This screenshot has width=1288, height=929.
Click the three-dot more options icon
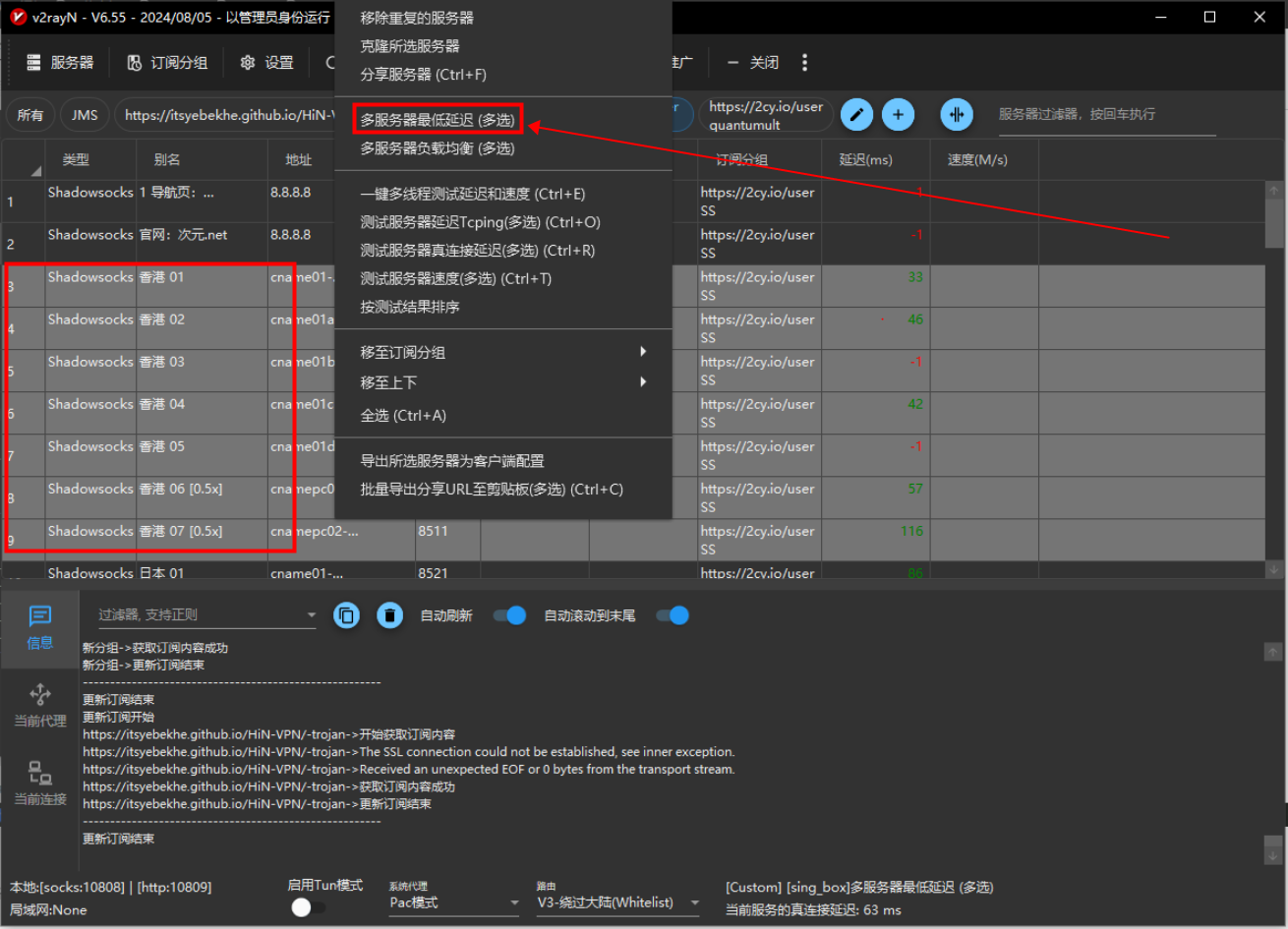(x=804, y=62)
